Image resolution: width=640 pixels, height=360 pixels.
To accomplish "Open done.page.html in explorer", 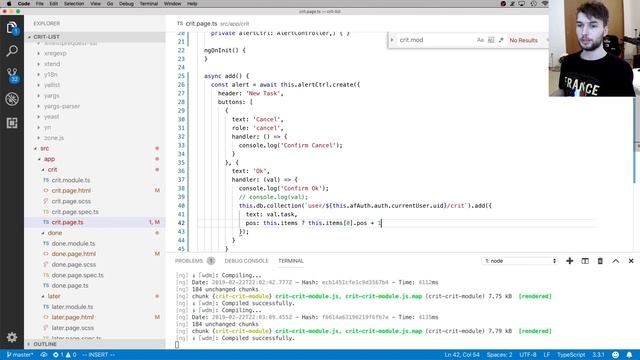I will [73, 254].
